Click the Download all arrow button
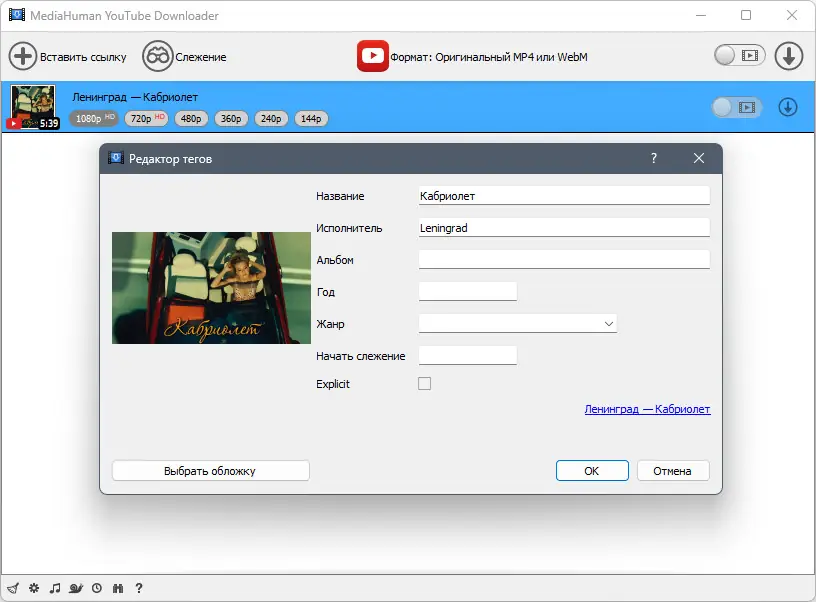This screenshot has height=602, width=816. (x=789, y=56)
